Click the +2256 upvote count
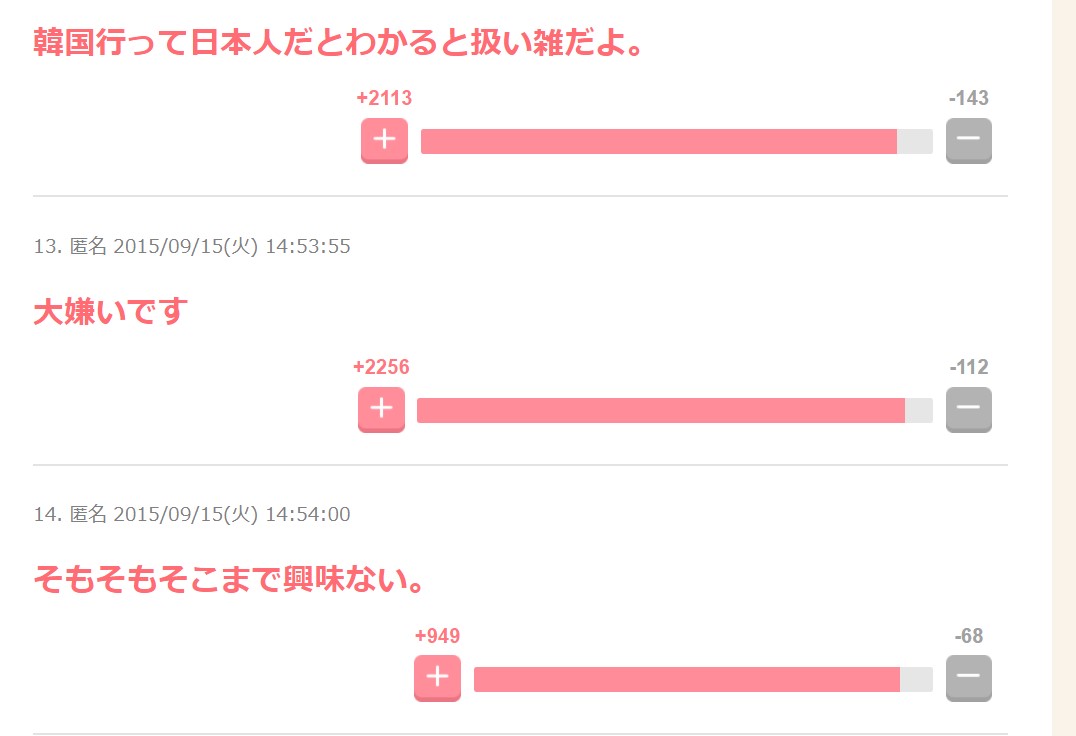Viewport: 1076px width, 736px height. click(x=381, y=367)
